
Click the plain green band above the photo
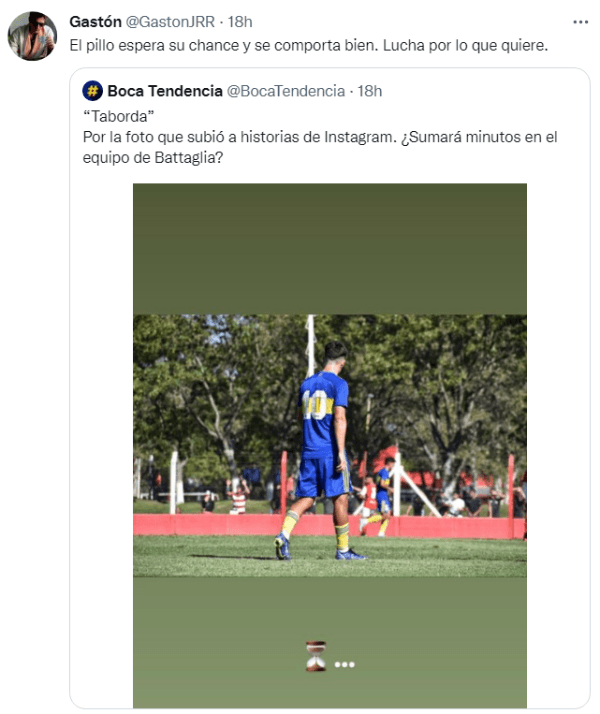(x=330, y=248)
